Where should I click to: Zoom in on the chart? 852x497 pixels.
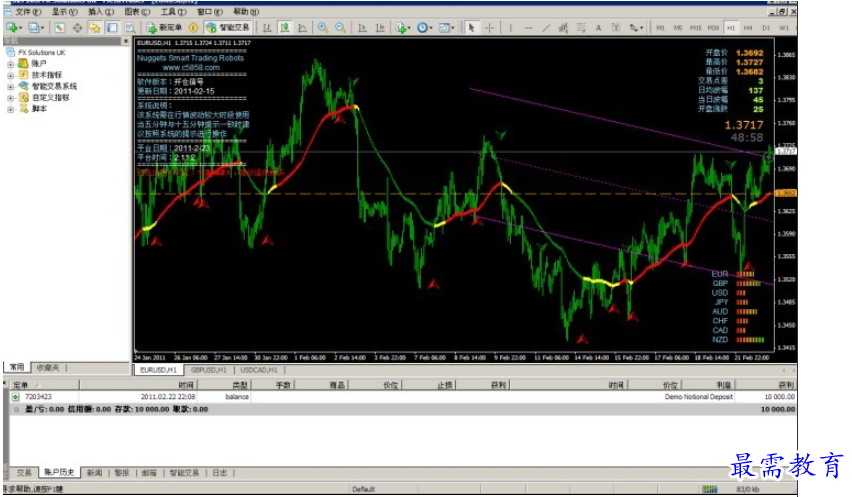click(323, 27)
